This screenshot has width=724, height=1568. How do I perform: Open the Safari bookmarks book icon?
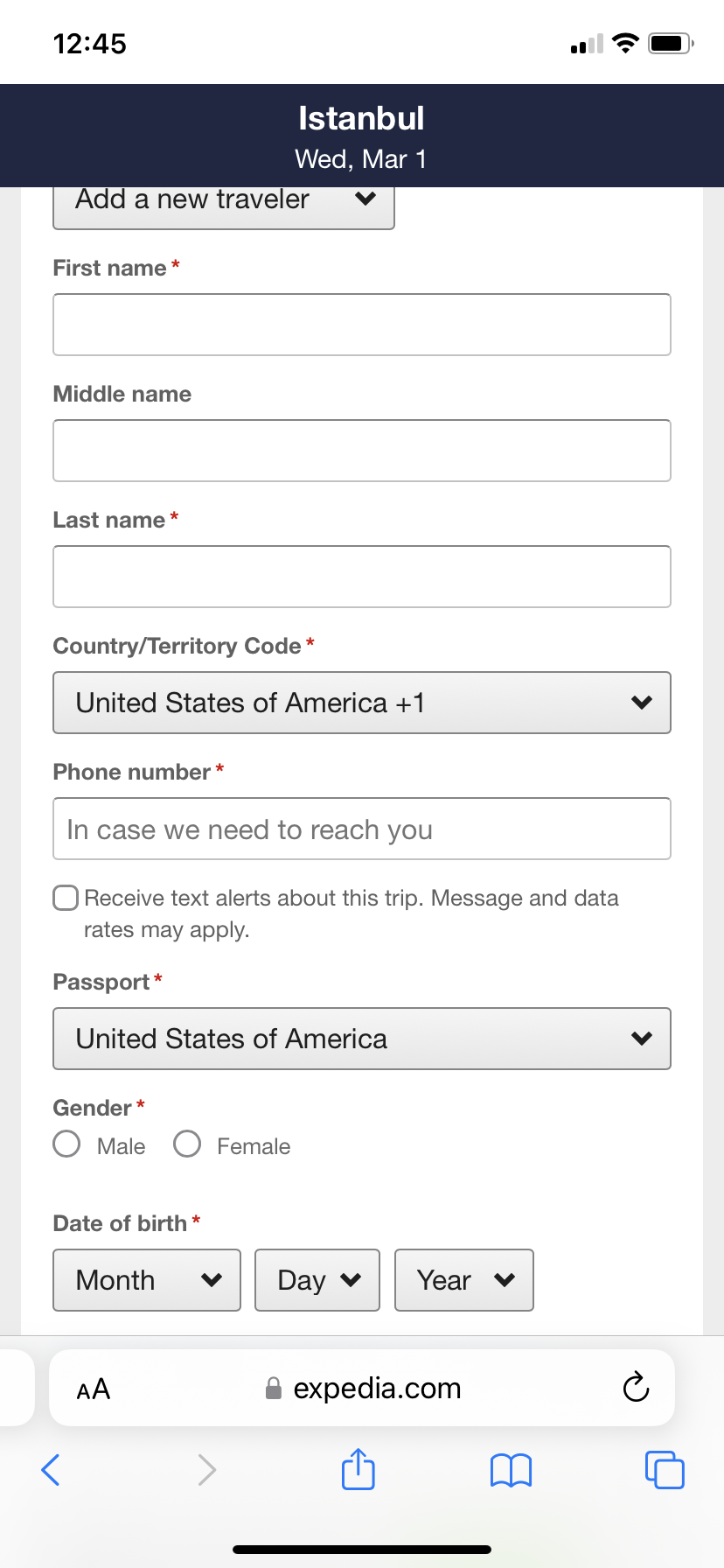[512, 1470]
